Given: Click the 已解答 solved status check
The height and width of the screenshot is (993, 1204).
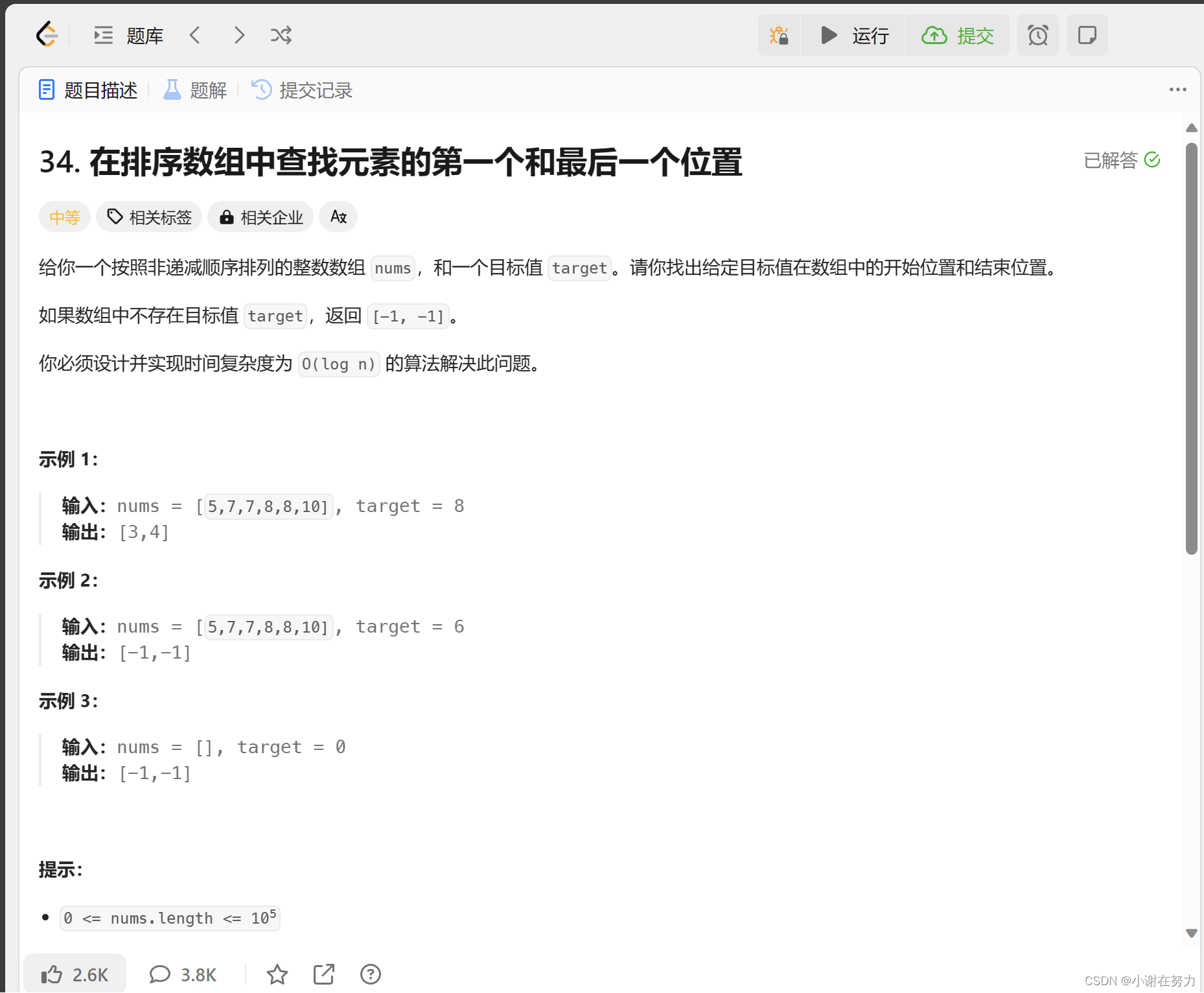Looking at the screenshot, I should [x=1122, y=159].
